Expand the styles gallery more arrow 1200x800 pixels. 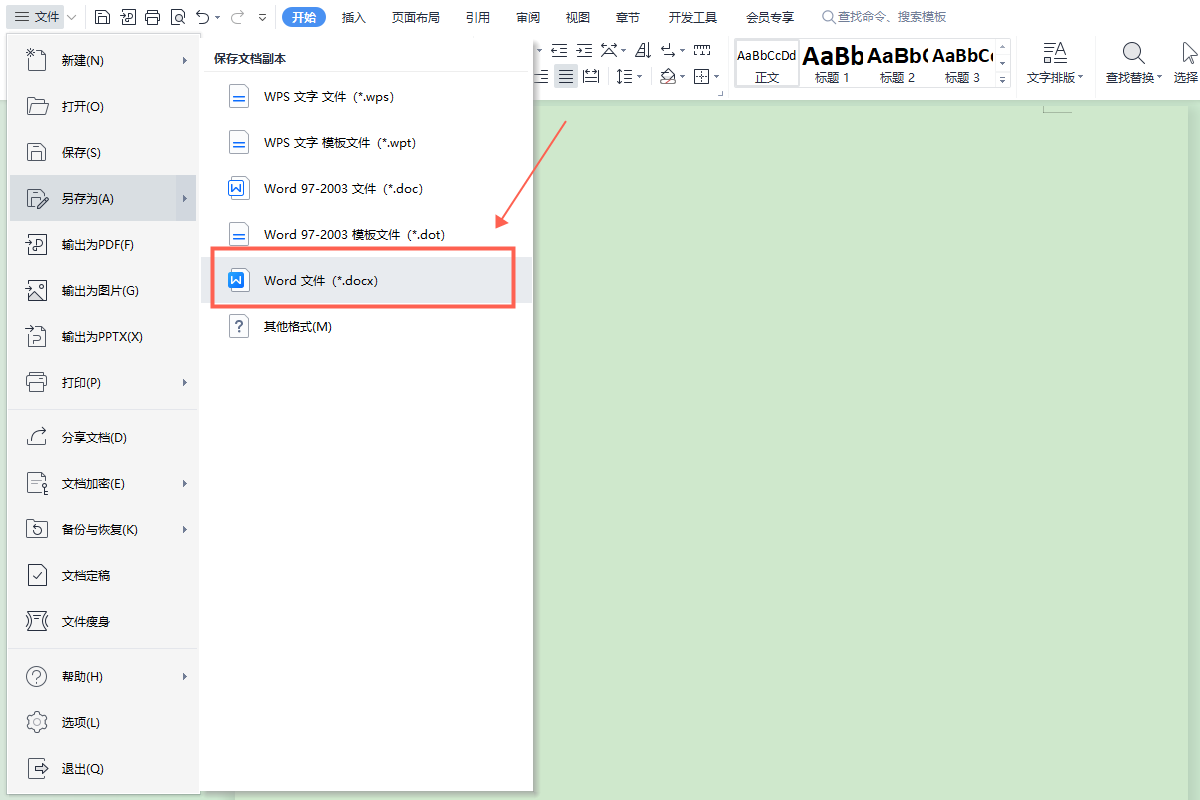[1003, 79]
